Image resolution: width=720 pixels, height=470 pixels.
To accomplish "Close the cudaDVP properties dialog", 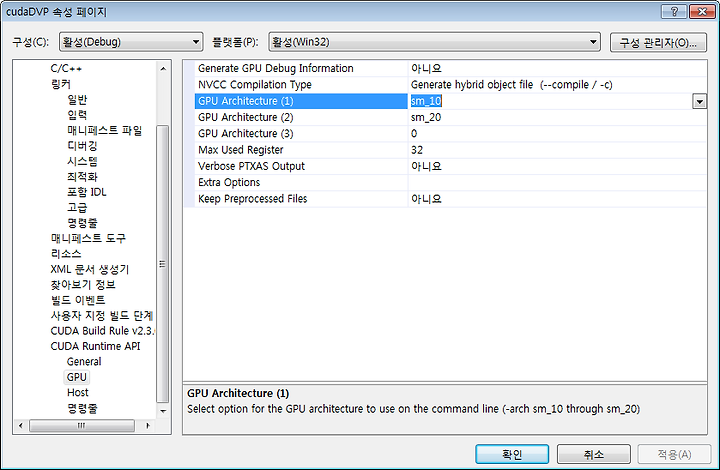I will pos(702,11).
